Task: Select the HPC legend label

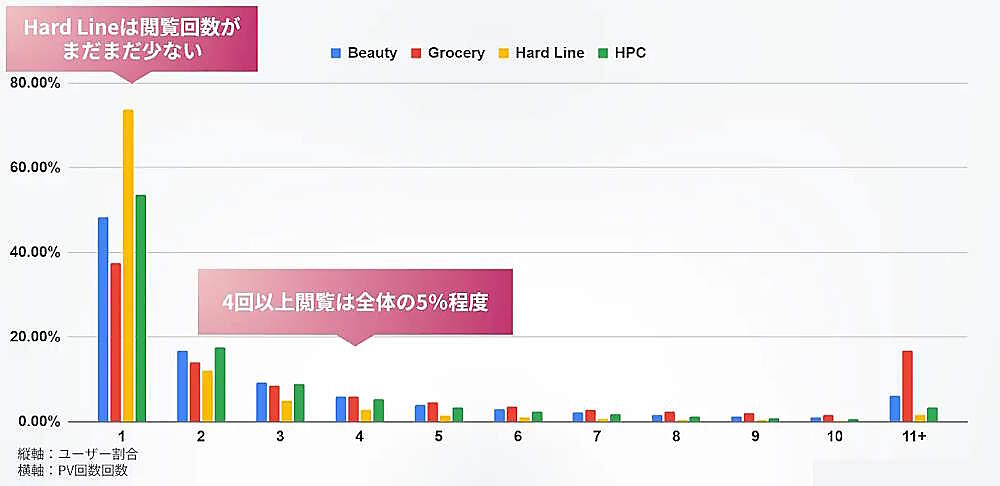Action: (631, 53)
